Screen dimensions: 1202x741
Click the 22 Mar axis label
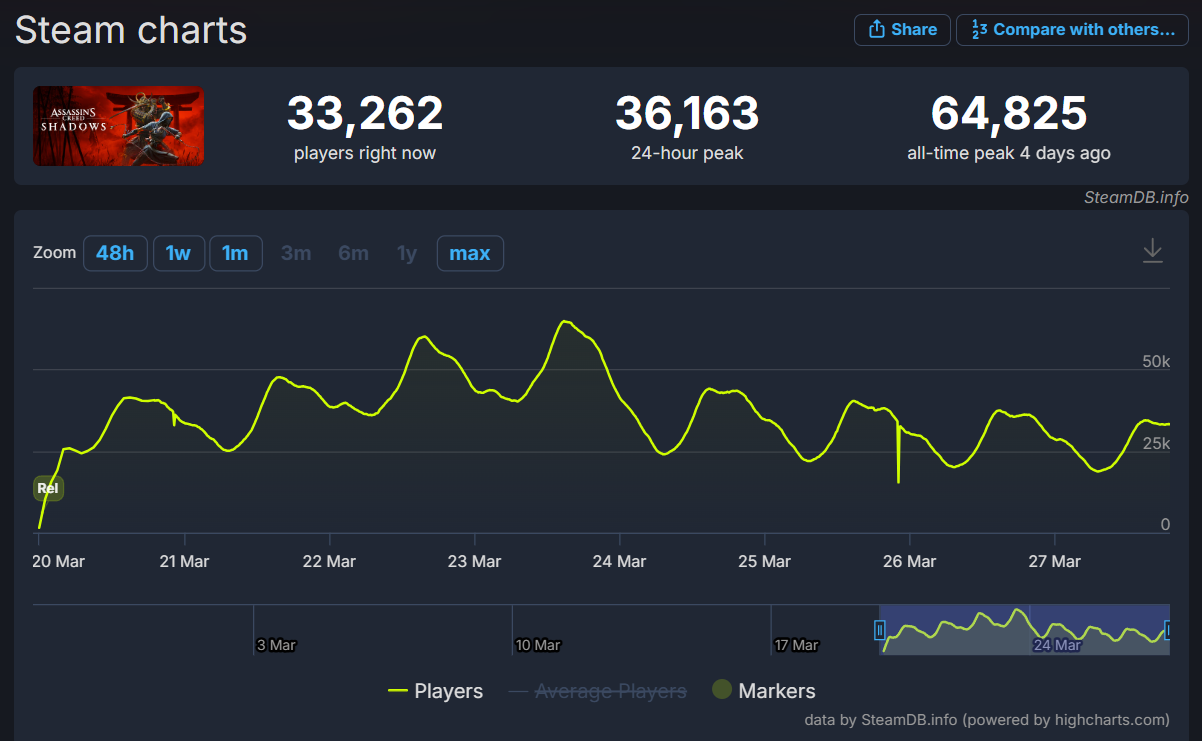(329, 561)
